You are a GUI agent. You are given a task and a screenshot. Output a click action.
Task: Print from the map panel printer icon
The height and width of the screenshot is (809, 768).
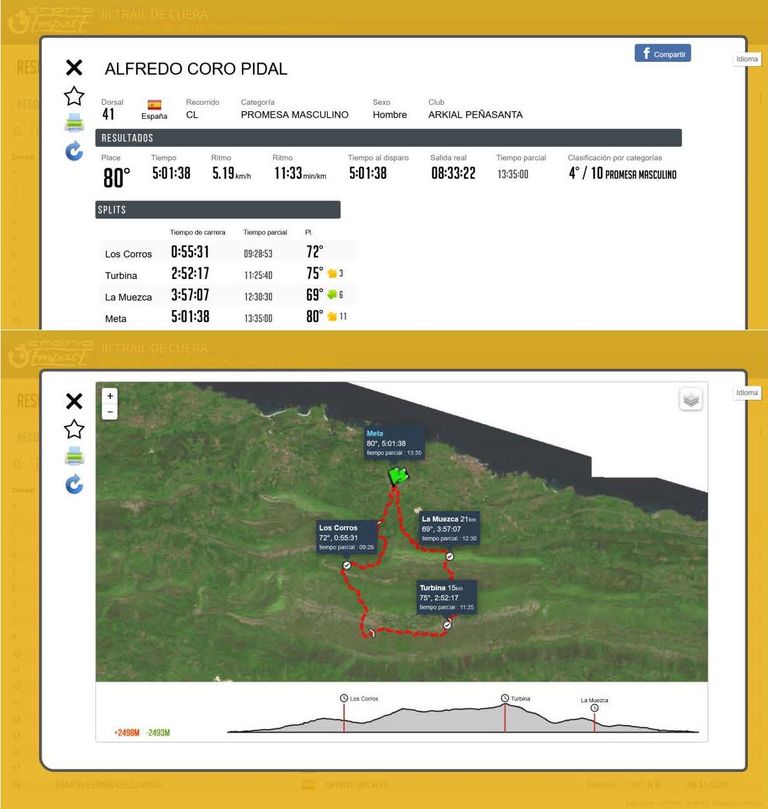74,456
